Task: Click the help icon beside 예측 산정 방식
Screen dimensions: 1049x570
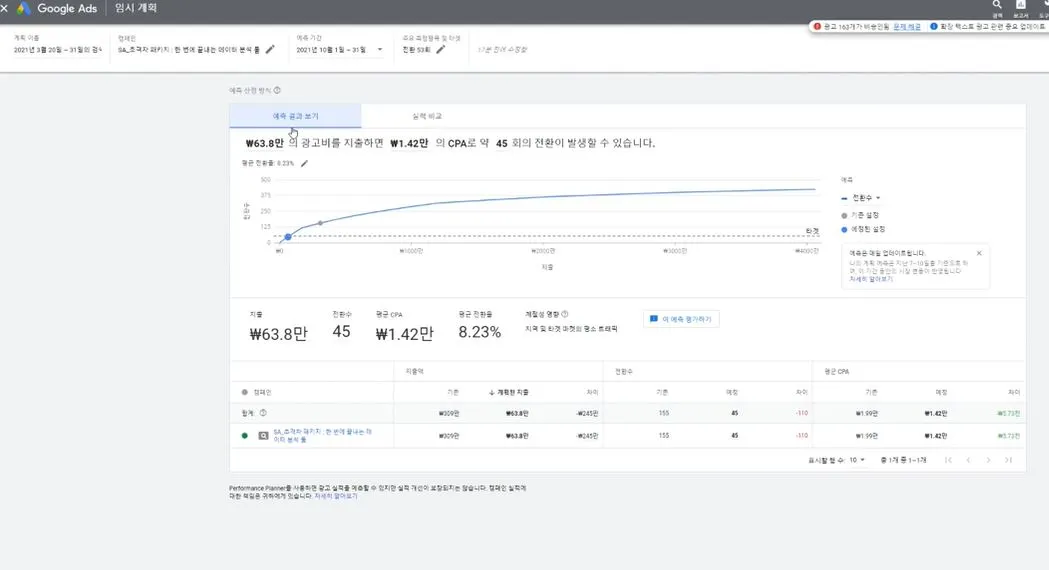Action: point(277,90)
